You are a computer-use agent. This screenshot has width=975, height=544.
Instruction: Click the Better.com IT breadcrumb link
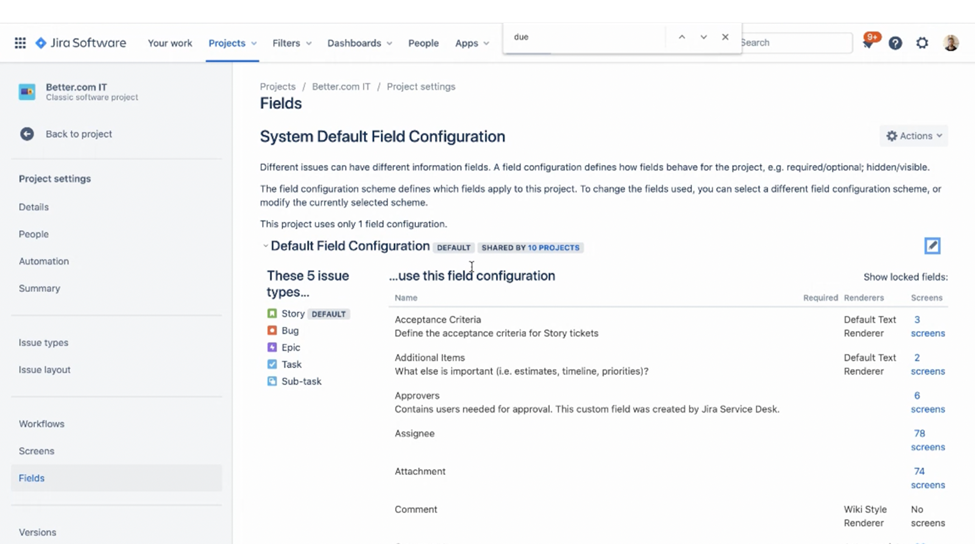coord(341,86)
